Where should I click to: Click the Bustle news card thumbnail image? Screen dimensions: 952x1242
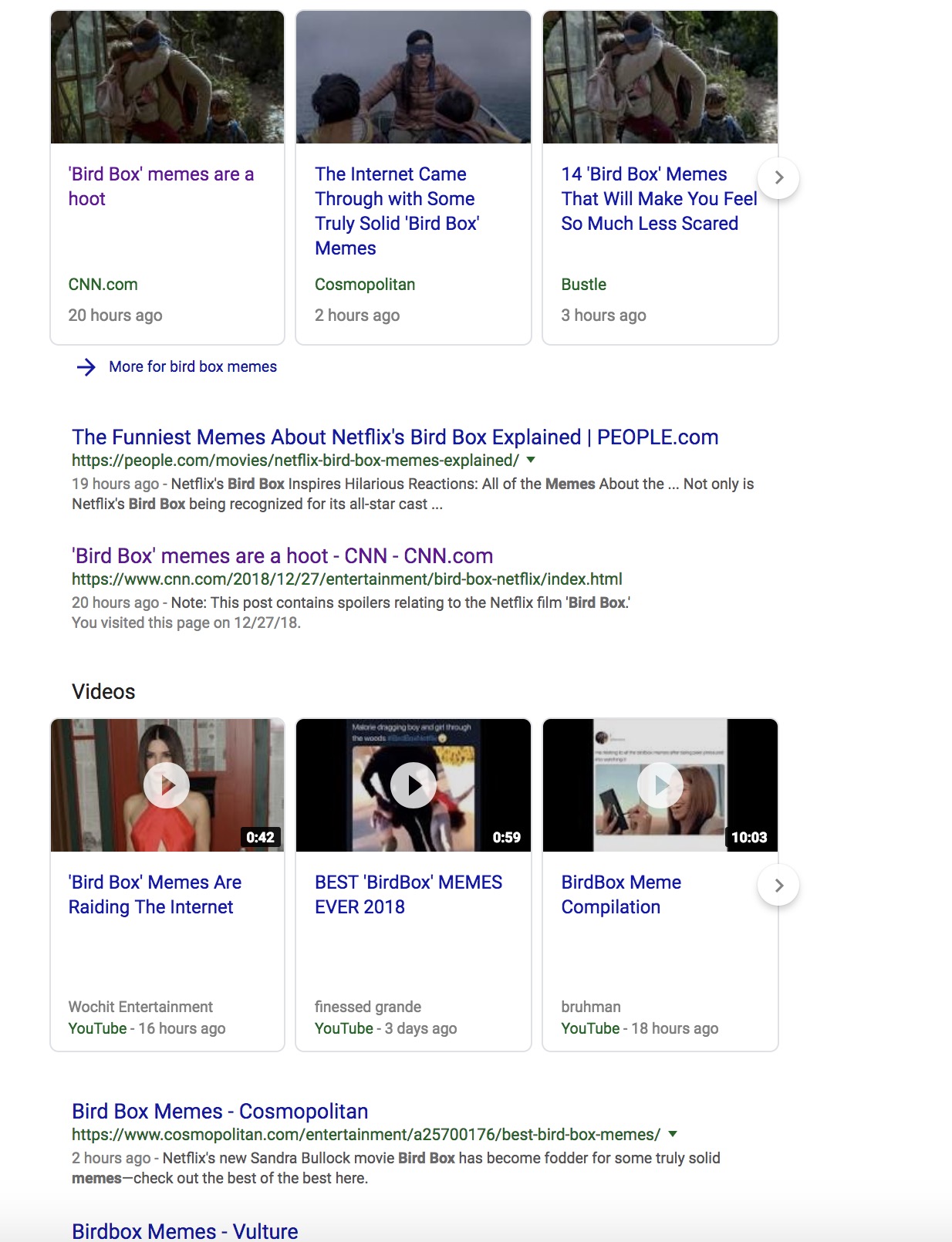pos(660,77)
